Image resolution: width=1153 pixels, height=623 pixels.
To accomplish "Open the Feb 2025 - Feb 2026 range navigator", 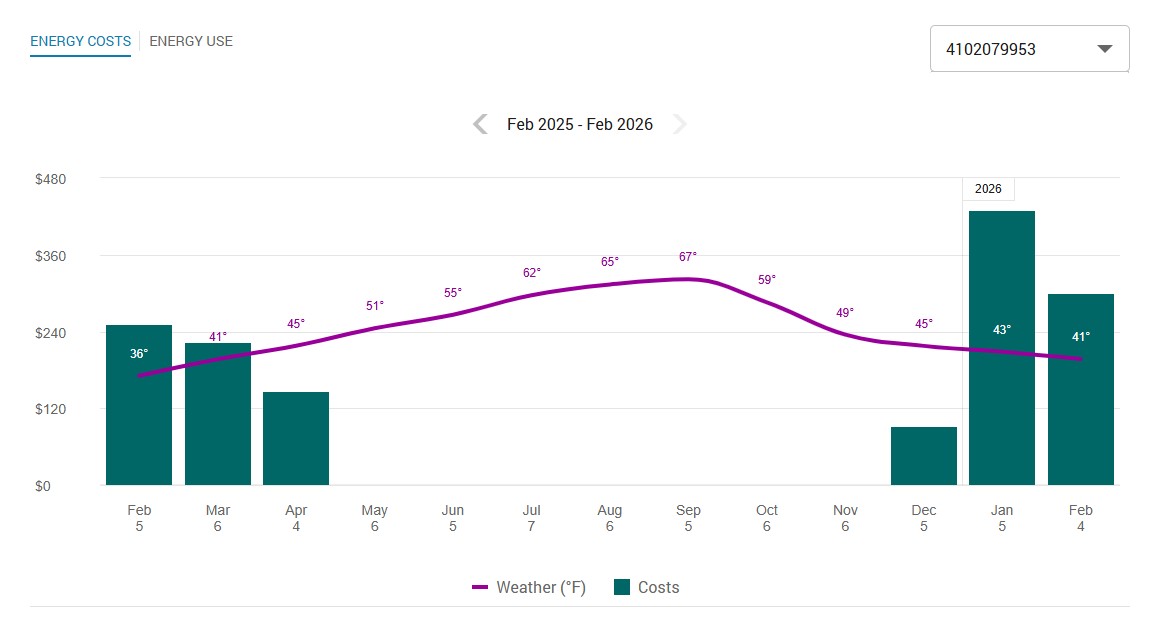I will (580, 123).
